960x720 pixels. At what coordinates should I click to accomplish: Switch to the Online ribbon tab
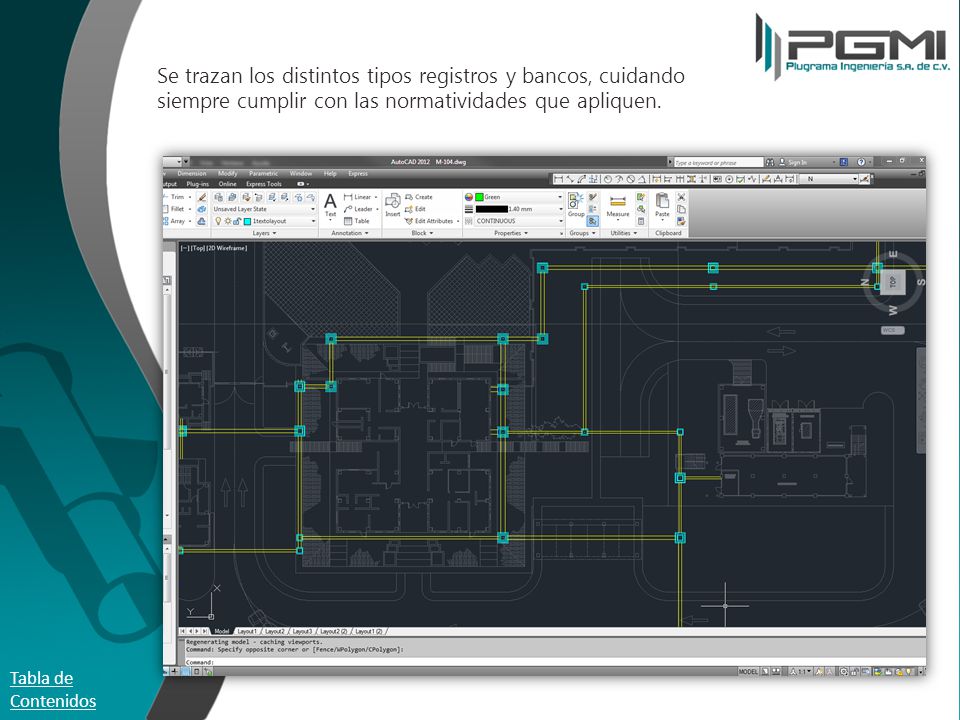(227, 184)
